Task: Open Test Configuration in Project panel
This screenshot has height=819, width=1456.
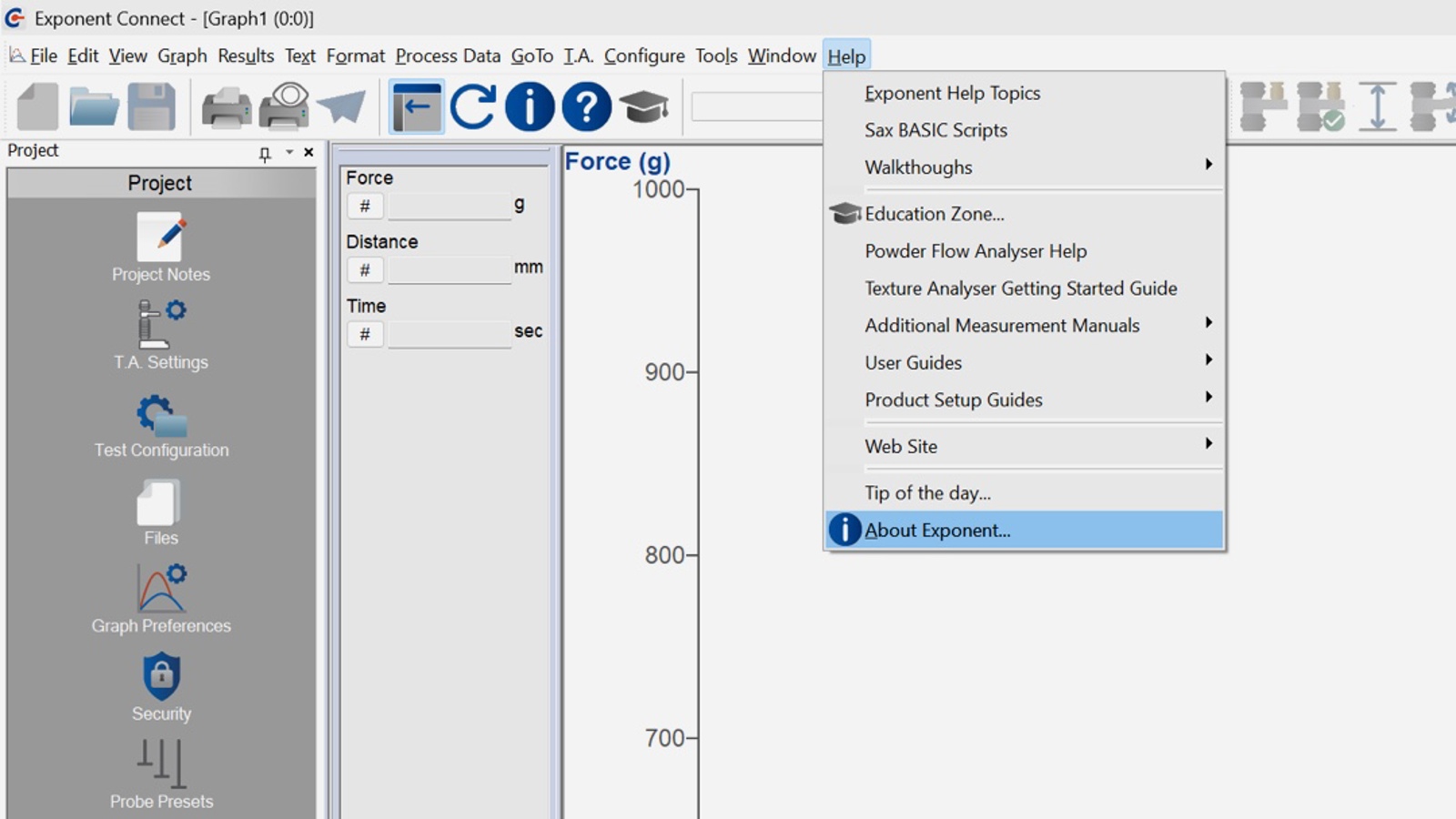Action: [161, 426]
